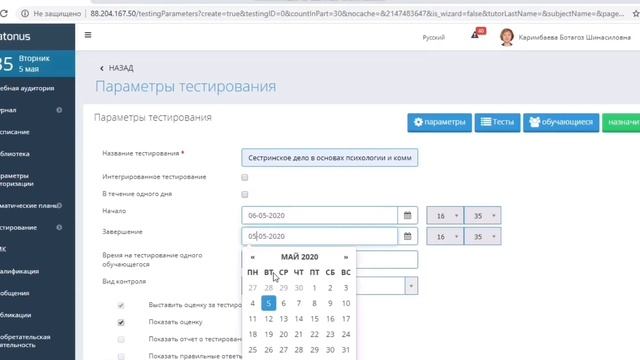
Task: Toggle the В течение одного дня checkbox
Action: coord(244,194)
